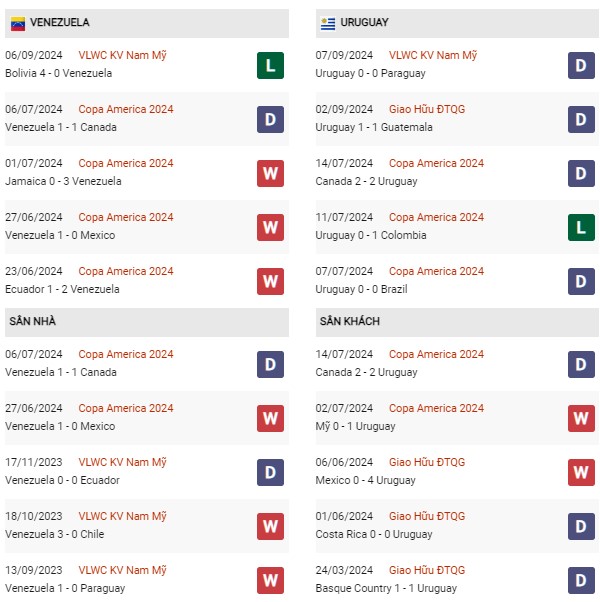Click the D badge for Basque Country 1-1 Uruguay
The height and width of the screenshot is (602, 600).
coord(581,580)
